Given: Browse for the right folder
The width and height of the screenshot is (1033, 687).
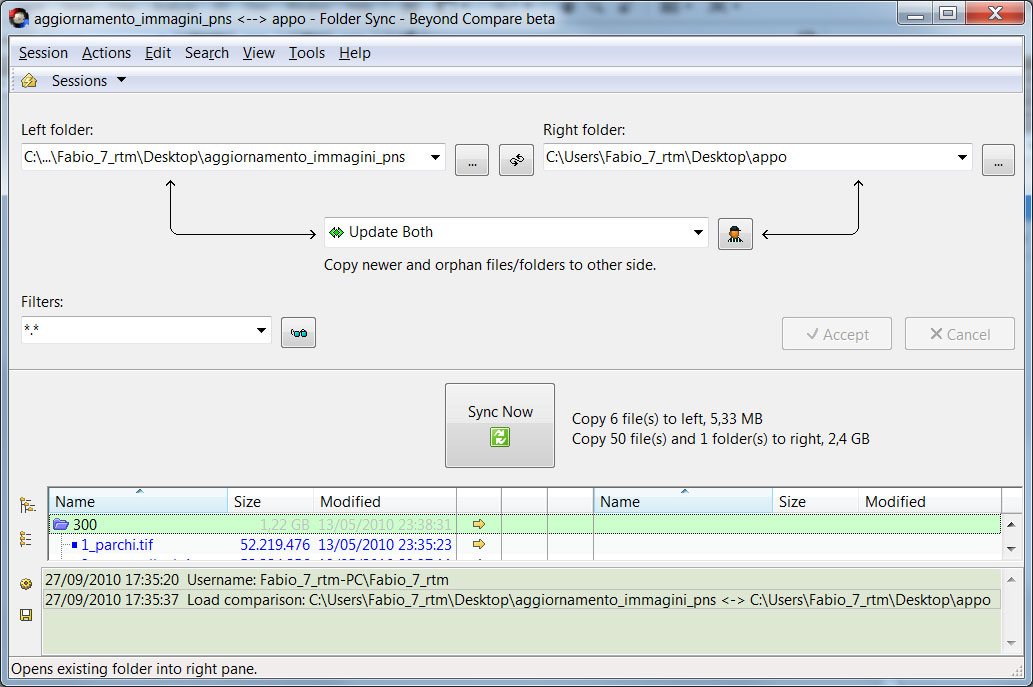Looking at the screenshot, I should (x=998, y=160).
